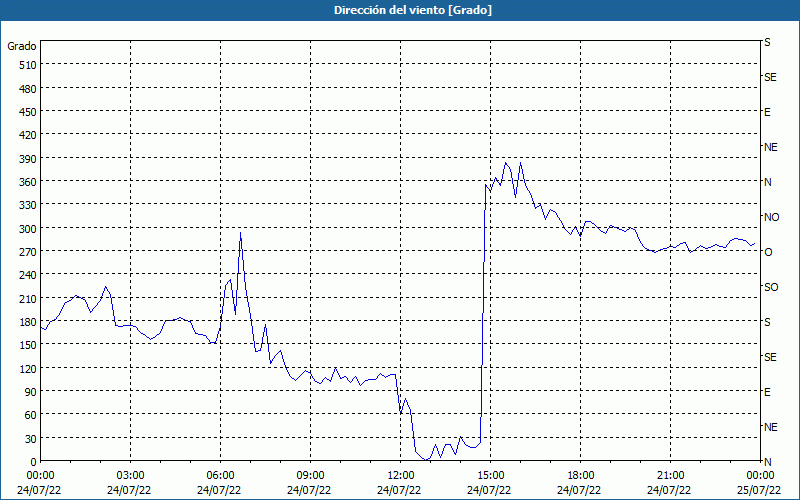Click the 90 degree axis value

[31, 392]
